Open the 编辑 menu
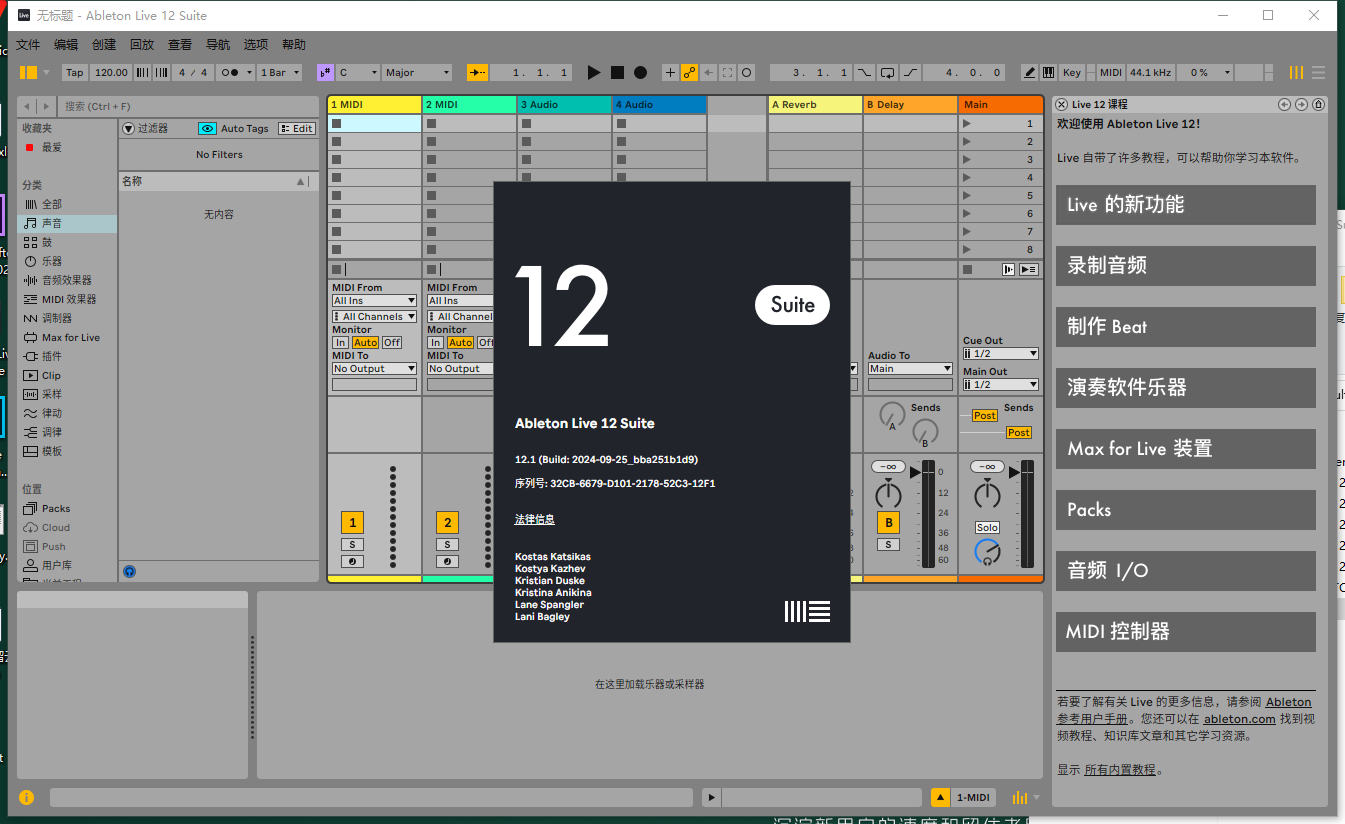This screenshot has height=824, width=1345. (x=66, y=44)
